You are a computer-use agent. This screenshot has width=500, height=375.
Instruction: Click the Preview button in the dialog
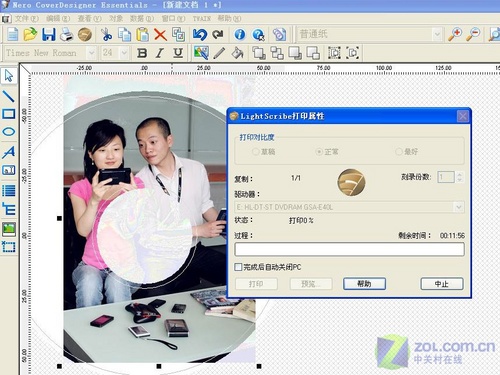311,284
